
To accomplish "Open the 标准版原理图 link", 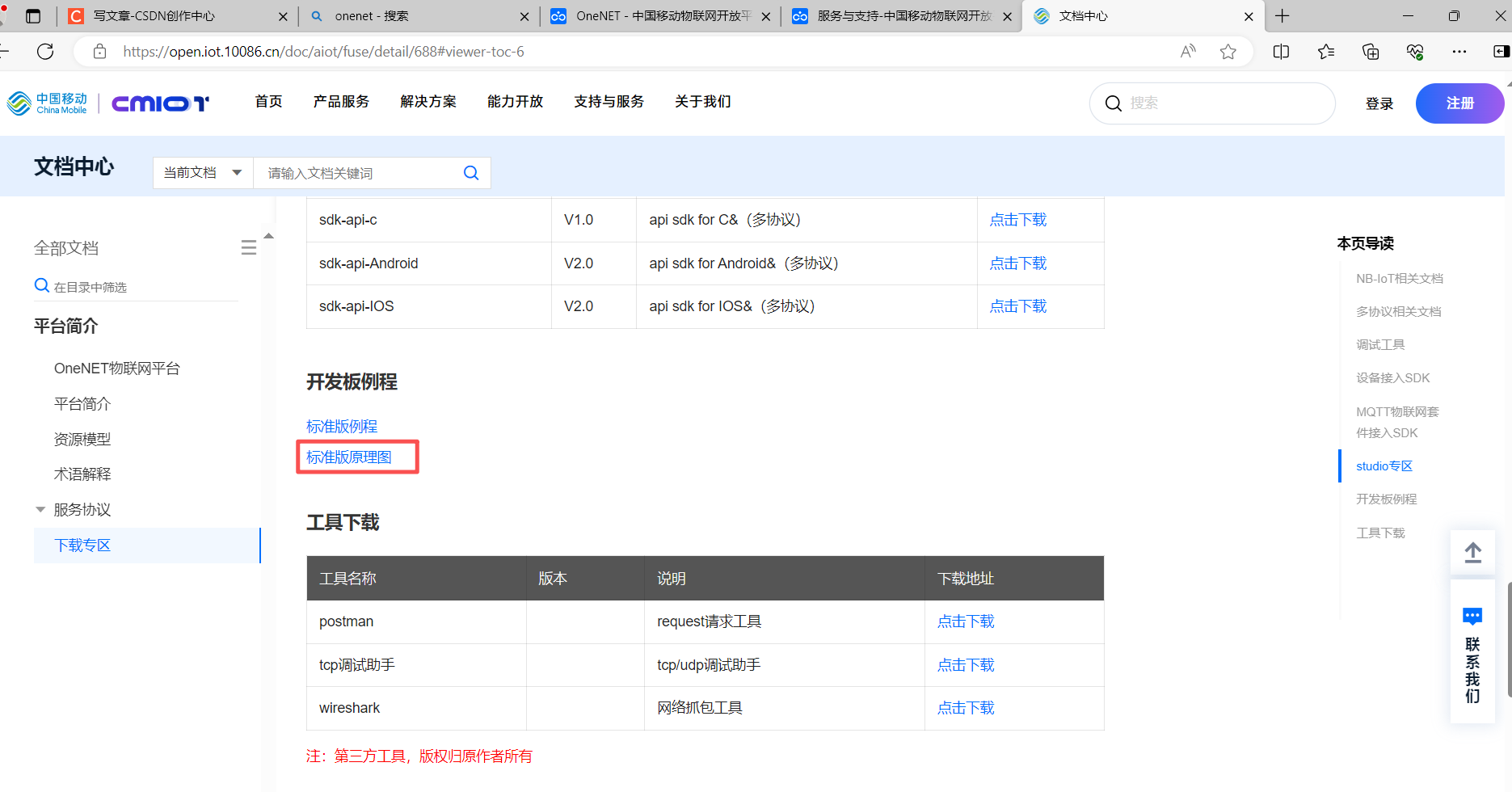I will coord(349,457).
